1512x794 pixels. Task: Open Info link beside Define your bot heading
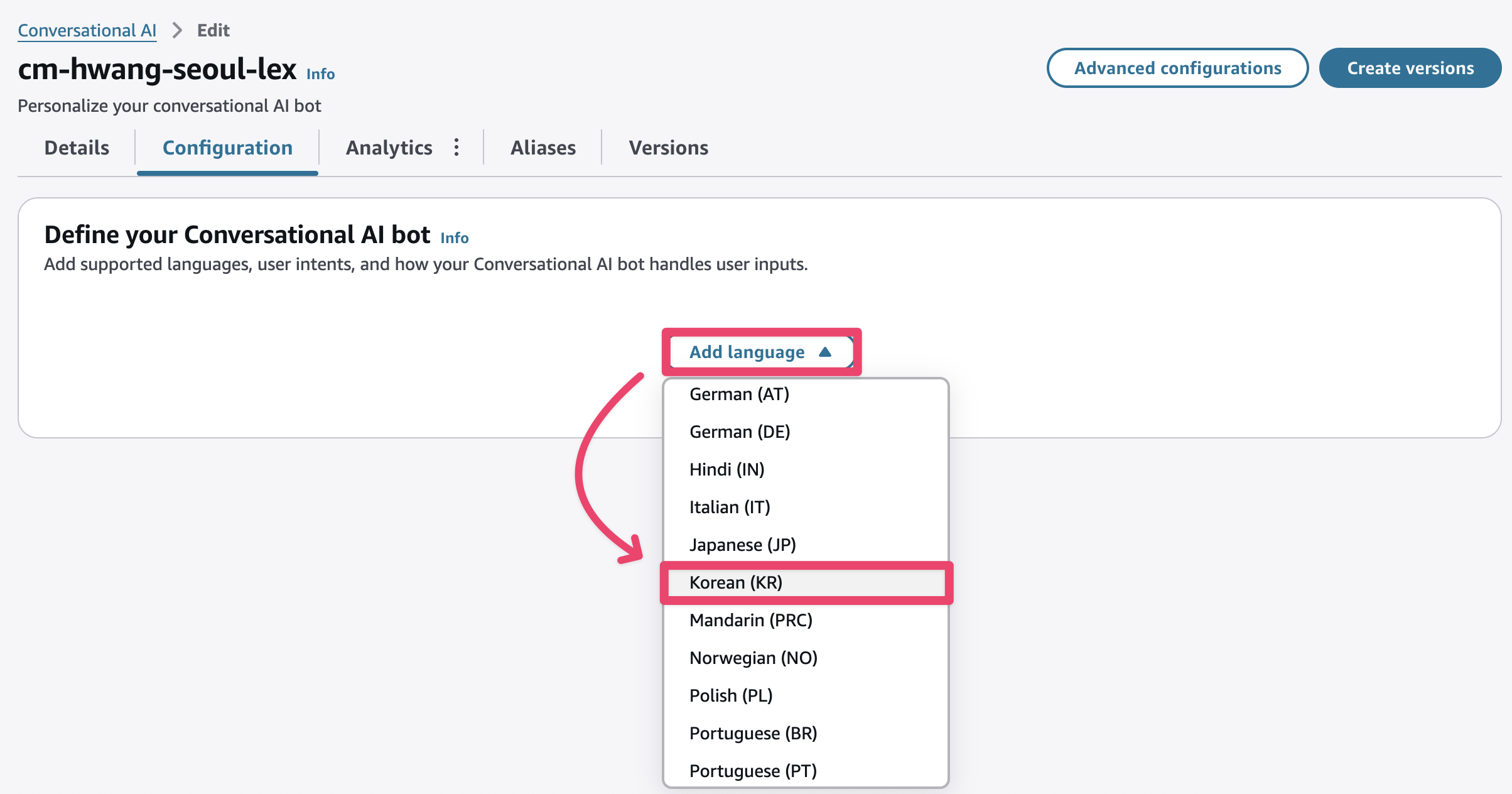click(454, 238)
